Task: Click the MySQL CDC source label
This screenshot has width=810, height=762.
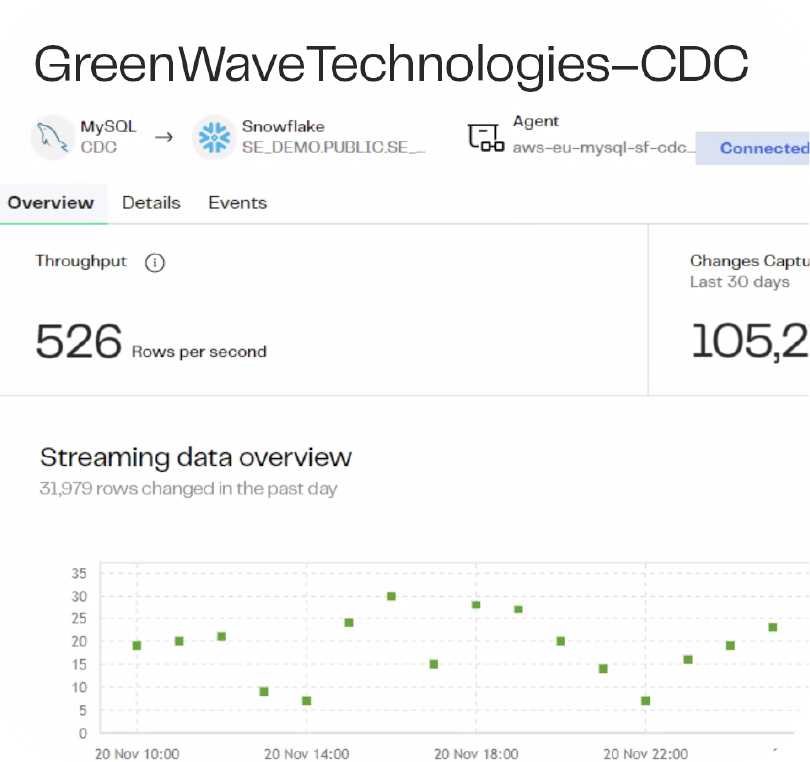Action: (108, 137)
